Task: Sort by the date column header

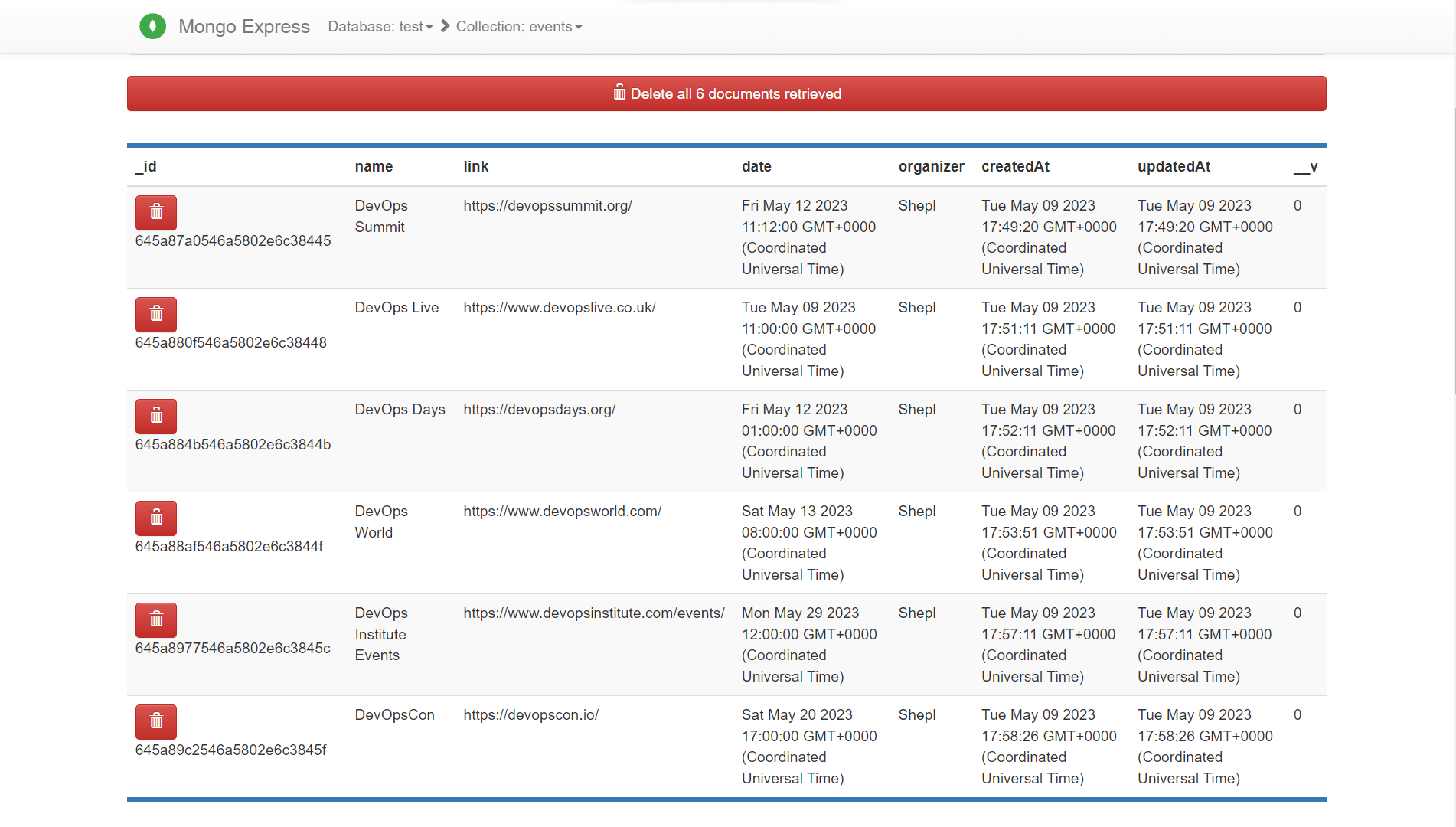Action: click(756, 166)
